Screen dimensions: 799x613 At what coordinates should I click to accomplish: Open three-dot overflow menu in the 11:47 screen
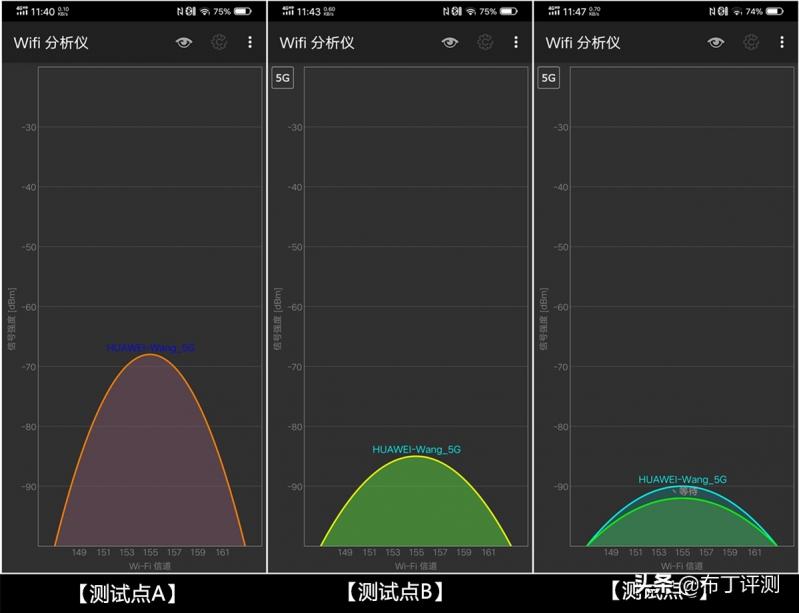(x=782, y=42)
